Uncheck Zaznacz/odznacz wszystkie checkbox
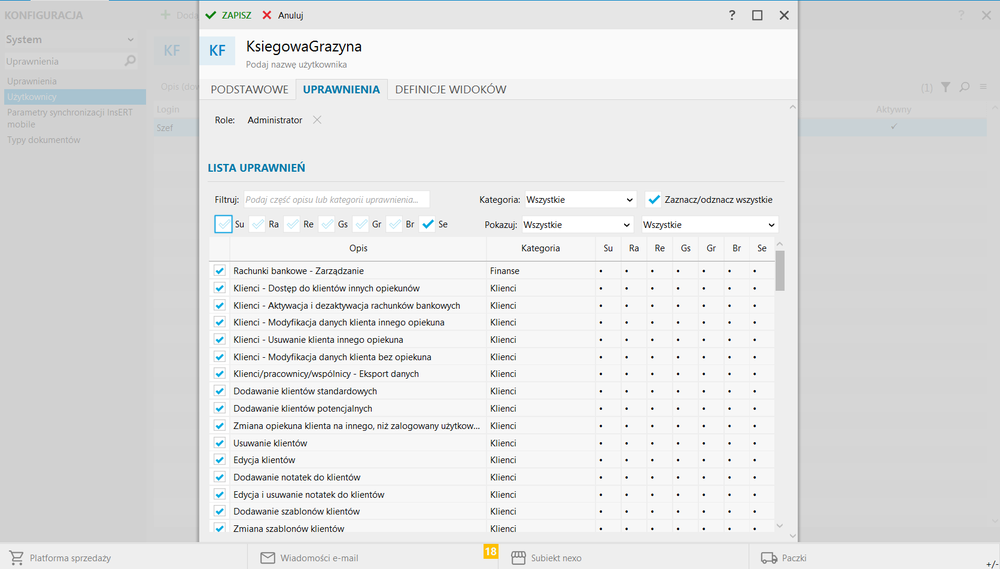Image resolution: width=1000 pixels, height=569 pixels. (654, 200)
